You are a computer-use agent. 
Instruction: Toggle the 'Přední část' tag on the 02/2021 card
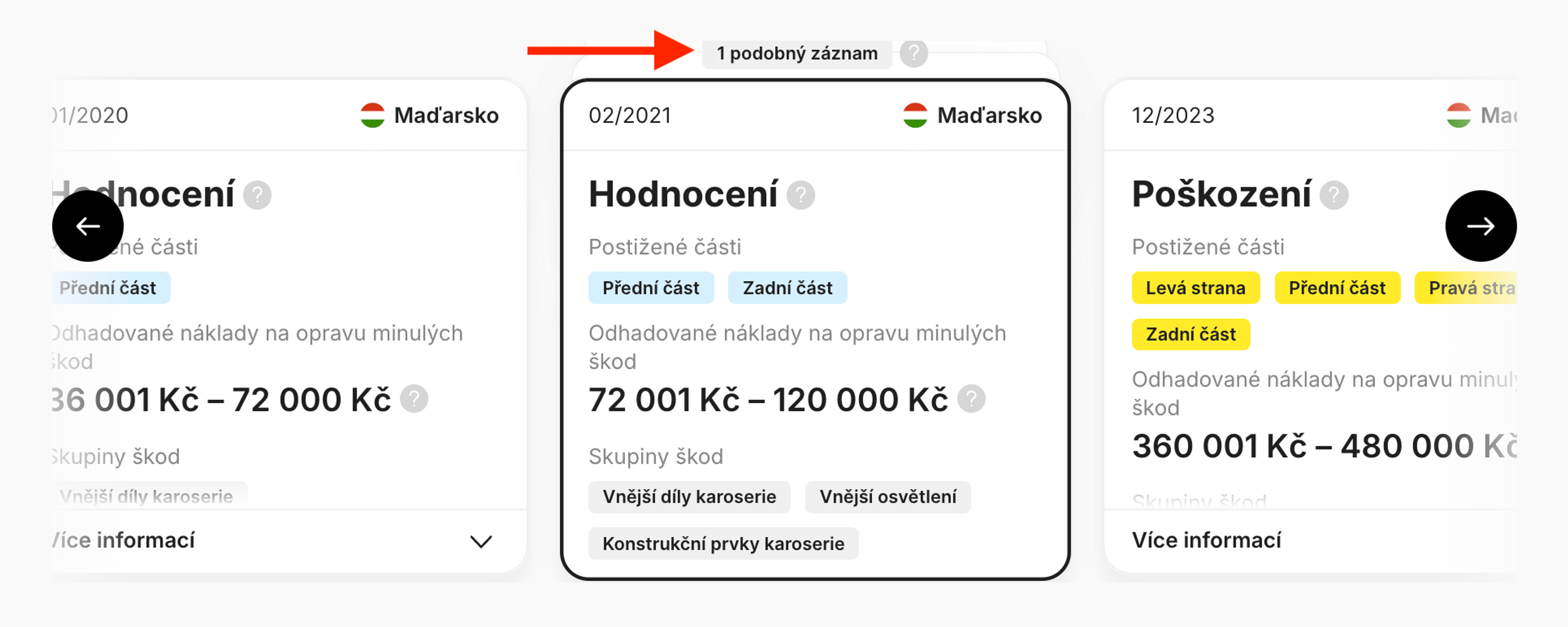tap(651, 287)
